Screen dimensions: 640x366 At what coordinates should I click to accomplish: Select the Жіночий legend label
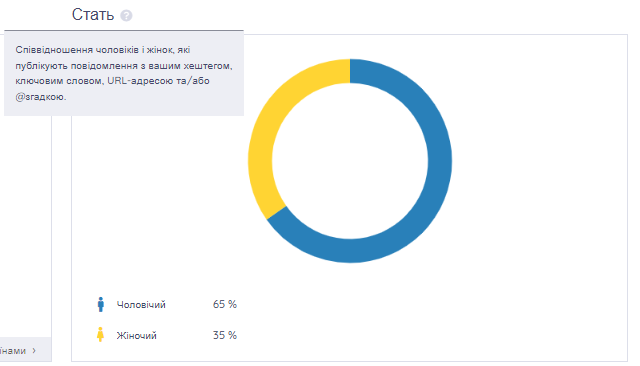click(136, 335)
